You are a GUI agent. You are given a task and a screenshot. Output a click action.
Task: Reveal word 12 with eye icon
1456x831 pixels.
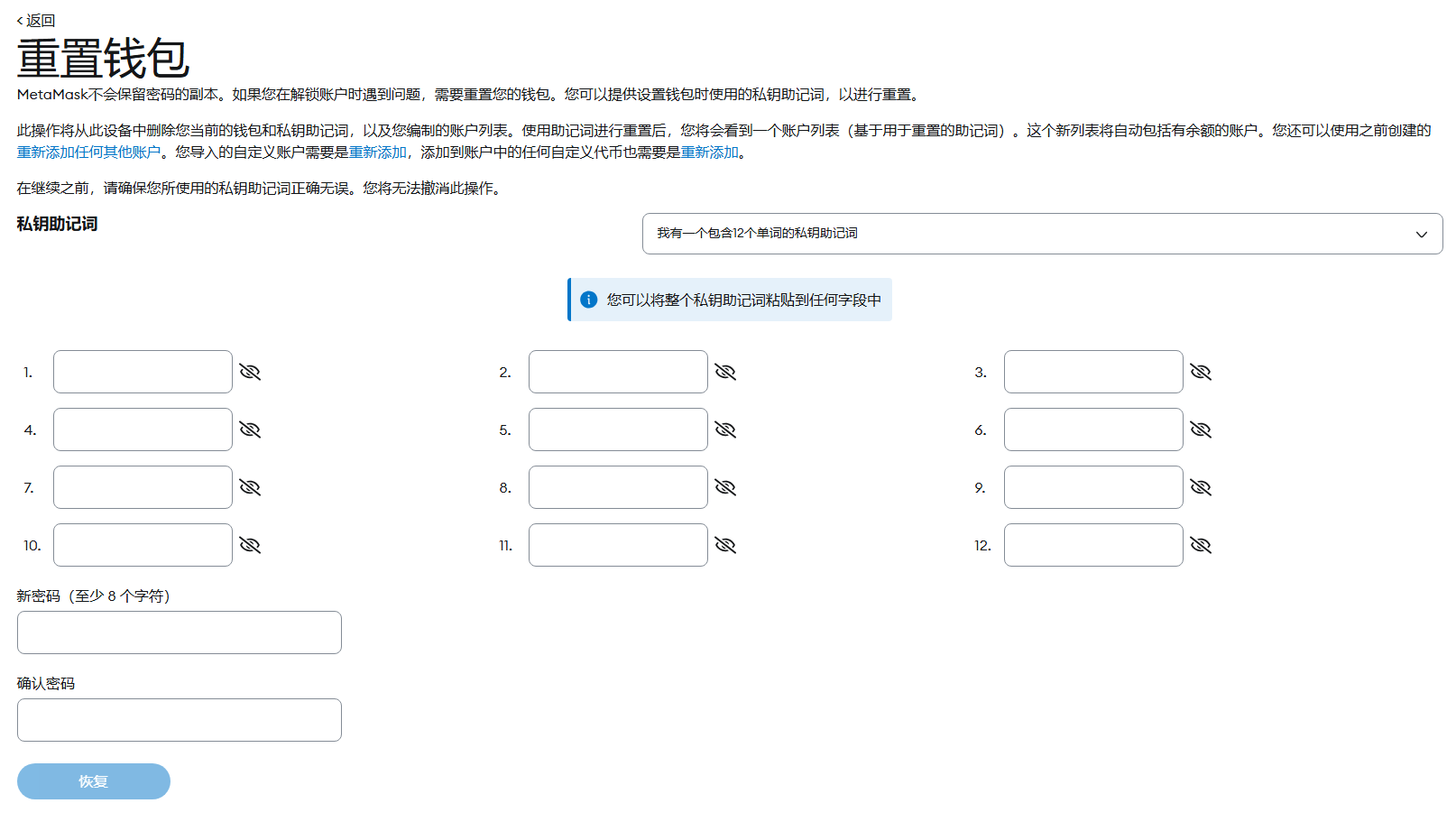[x=1201, y=545]
